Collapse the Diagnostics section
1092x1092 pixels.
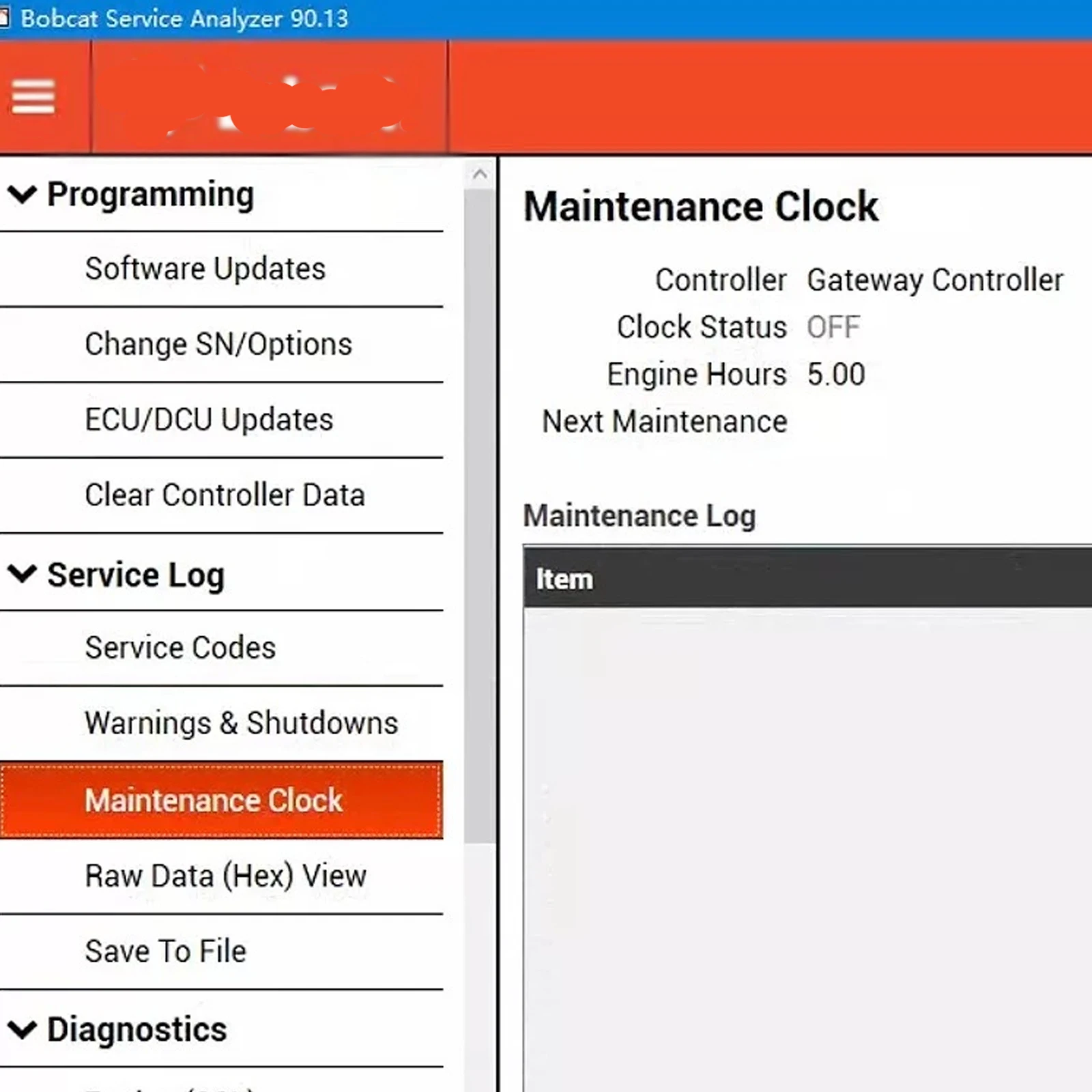pyautogui.click(x=23, y=1029)
